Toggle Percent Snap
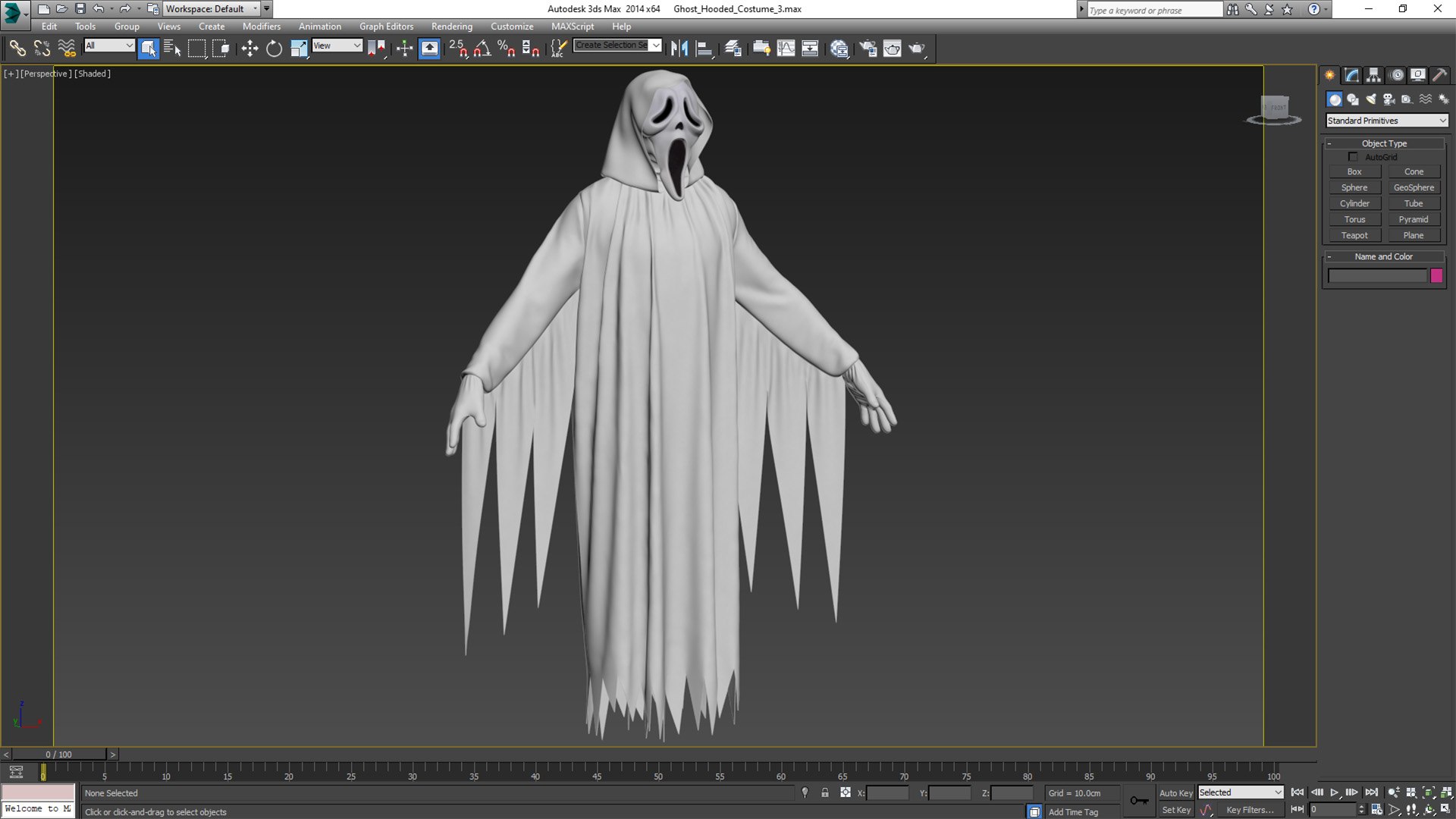 [507, 49]
